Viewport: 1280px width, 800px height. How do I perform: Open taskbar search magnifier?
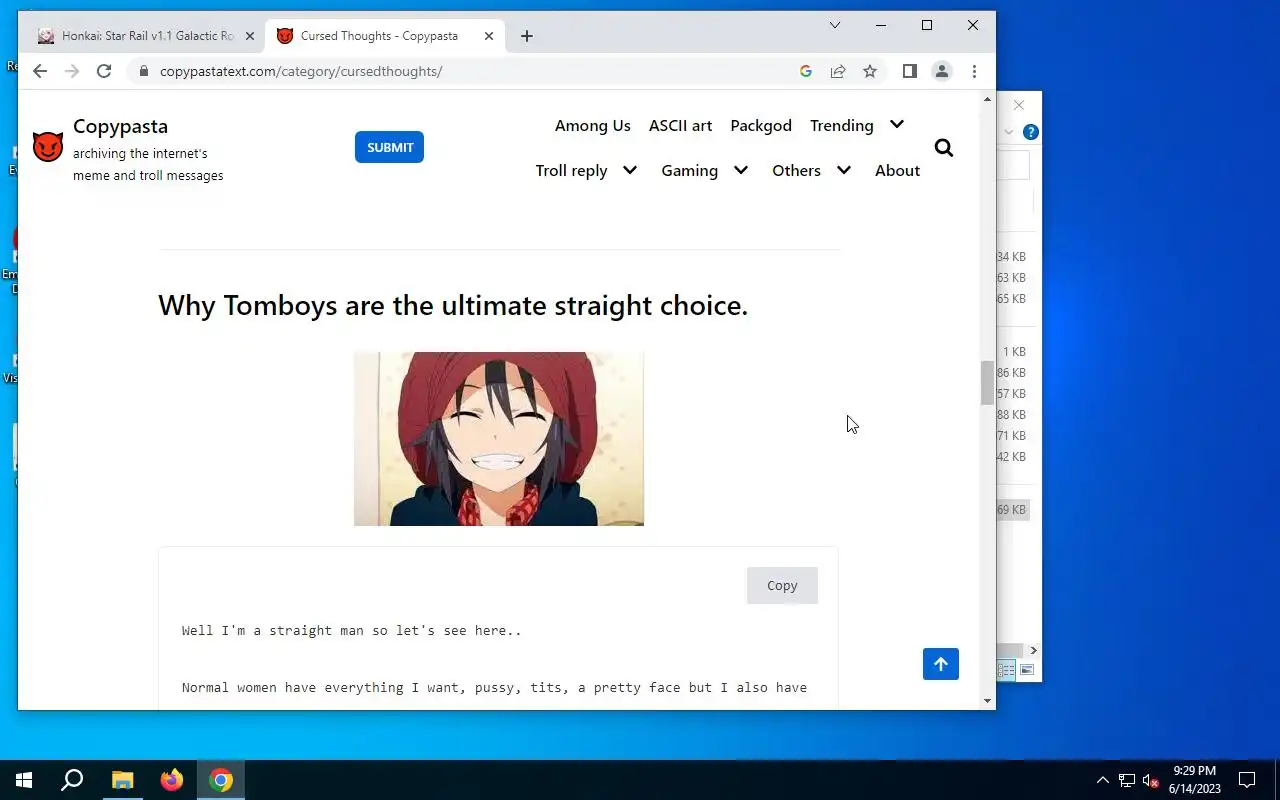pyautogui.click(x=72, y=780)
